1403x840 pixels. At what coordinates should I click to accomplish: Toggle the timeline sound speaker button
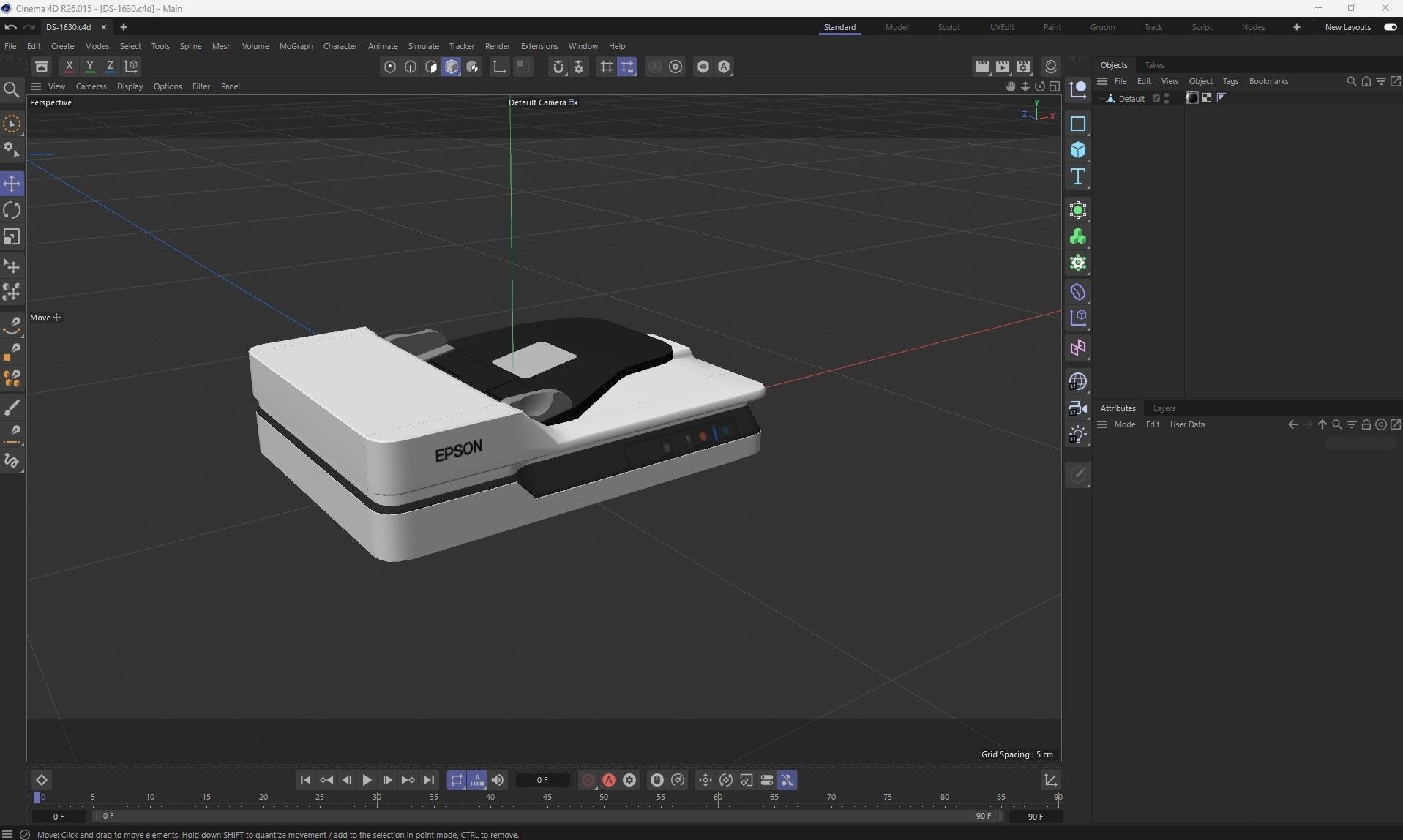point(498,780)
